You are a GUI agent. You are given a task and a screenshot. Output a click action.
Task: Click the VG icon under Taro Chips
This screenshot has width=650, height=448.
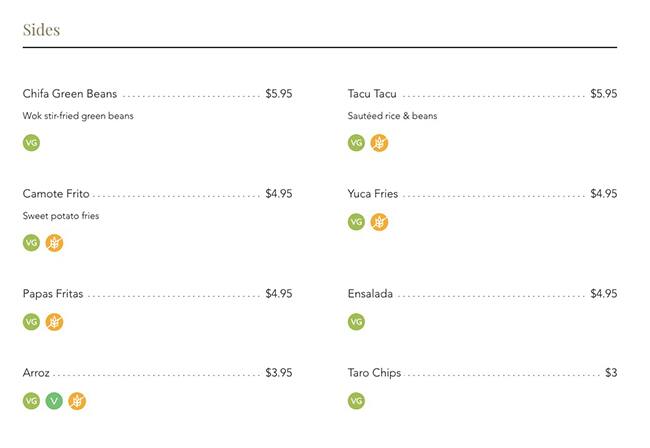click(x=356, y=401)
